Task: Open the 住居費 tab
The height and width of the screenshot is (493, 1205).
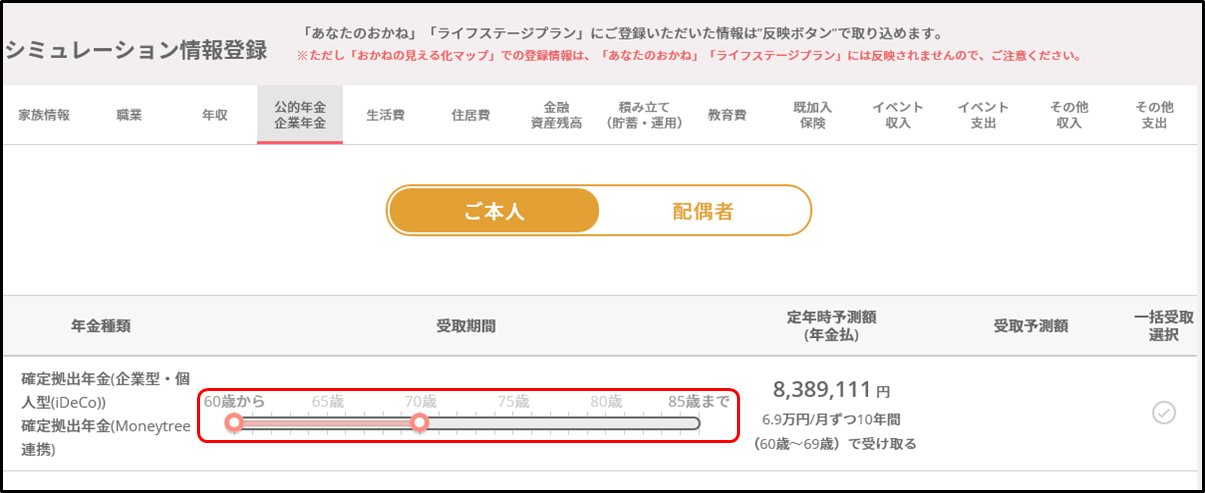Action: pyautogui.click(x=471, y=115)
